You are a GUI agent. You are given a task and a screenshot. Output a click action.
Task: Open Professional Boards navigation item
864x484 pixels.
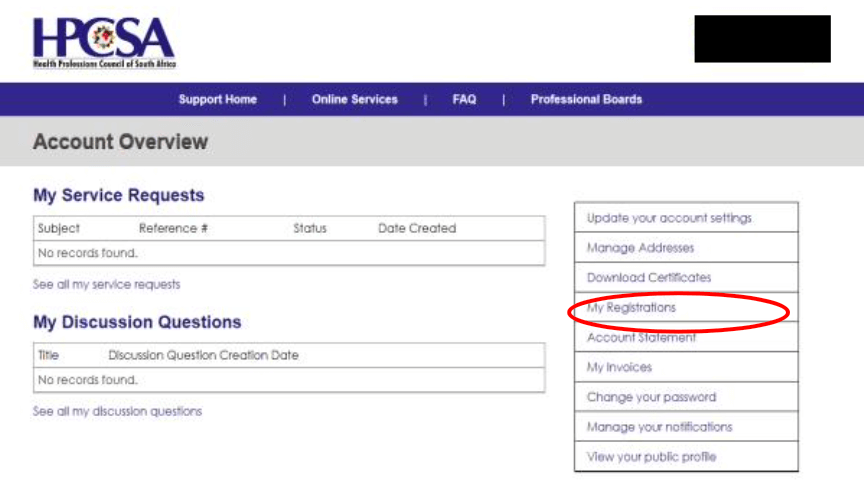point(586,99)
